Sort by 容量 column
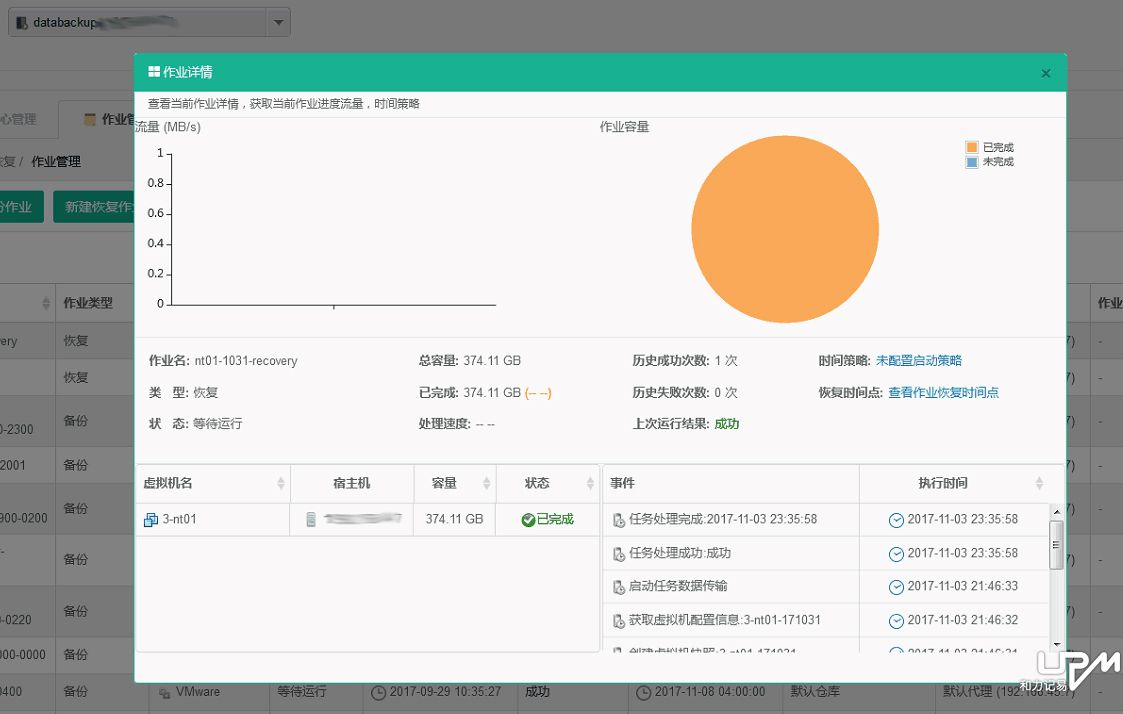 [486, 483]
